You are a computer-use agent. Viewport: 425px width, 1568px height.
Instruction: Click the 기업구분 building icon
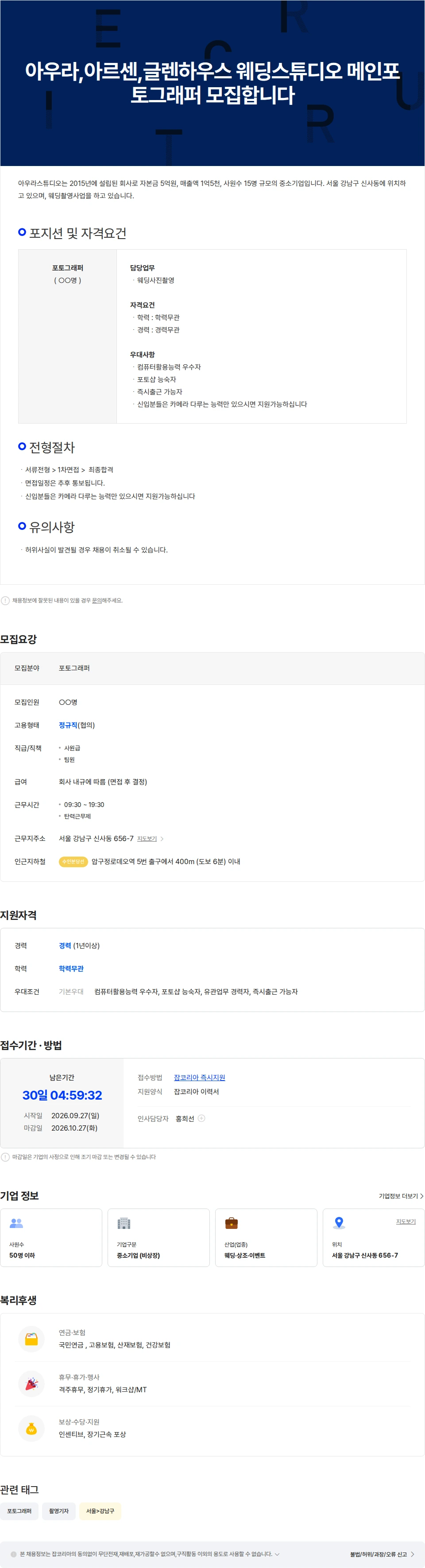coord(124,1223)
